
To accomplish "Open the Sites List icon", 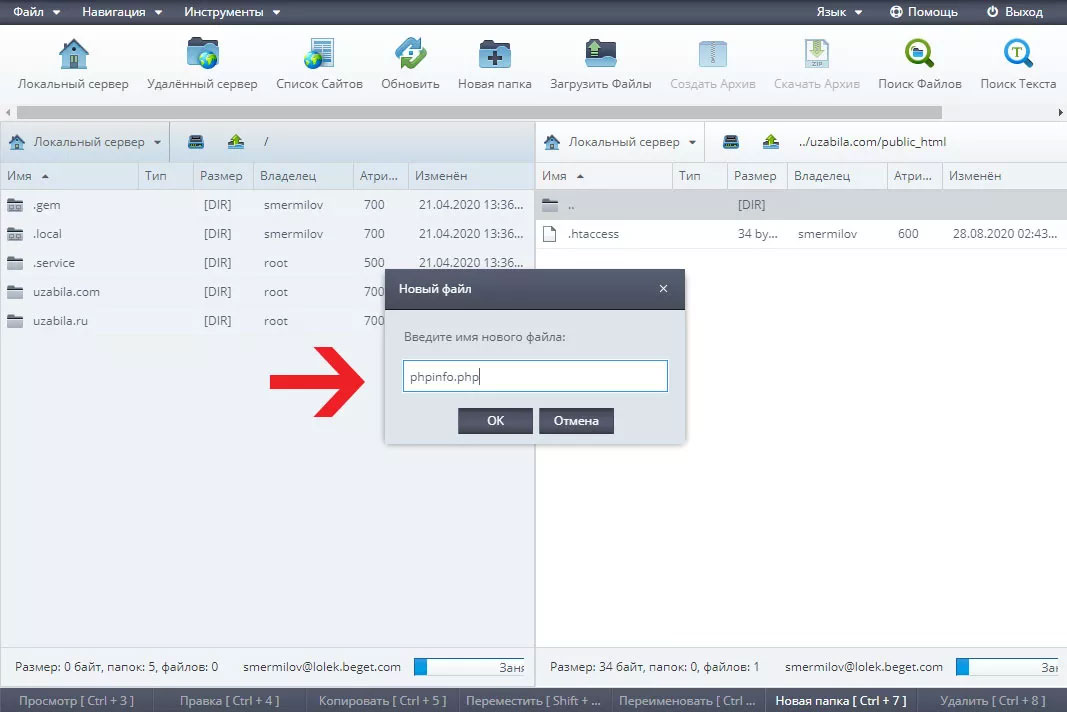I will (319, 54).
